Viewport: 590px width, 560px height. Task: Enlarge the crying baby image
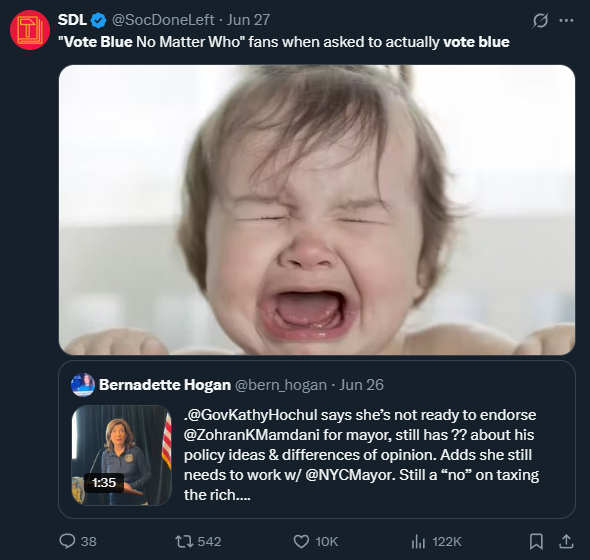[317, 210]
